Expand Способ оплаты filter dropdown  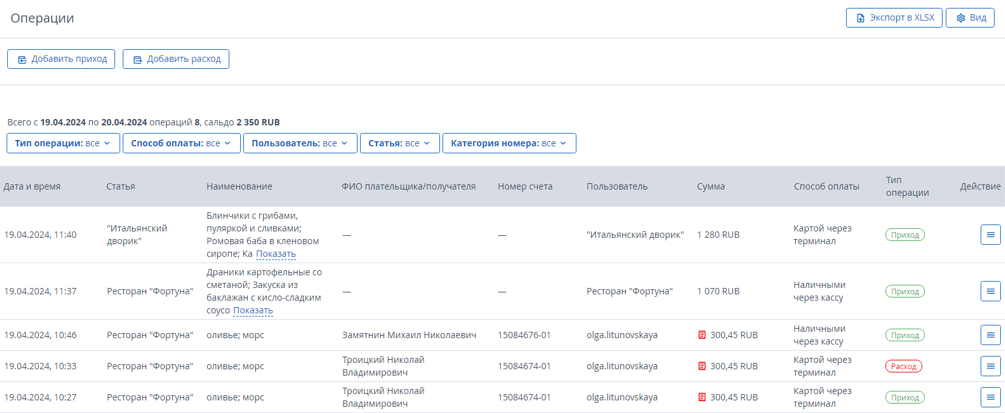pos(181,143)
